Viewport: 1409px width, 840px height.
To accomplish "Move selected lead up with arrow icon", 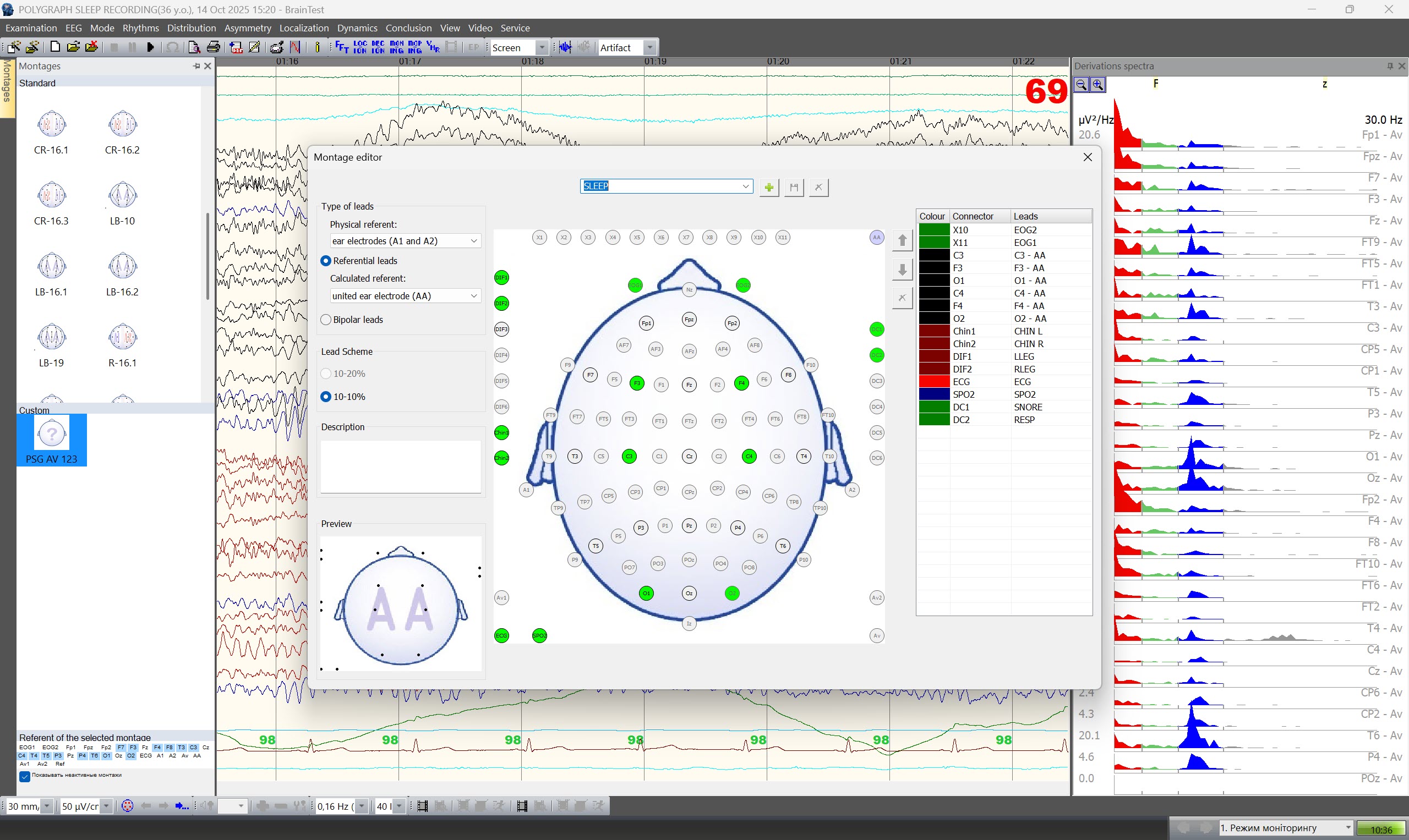I will pyautogui.click(x=902, y=240).
